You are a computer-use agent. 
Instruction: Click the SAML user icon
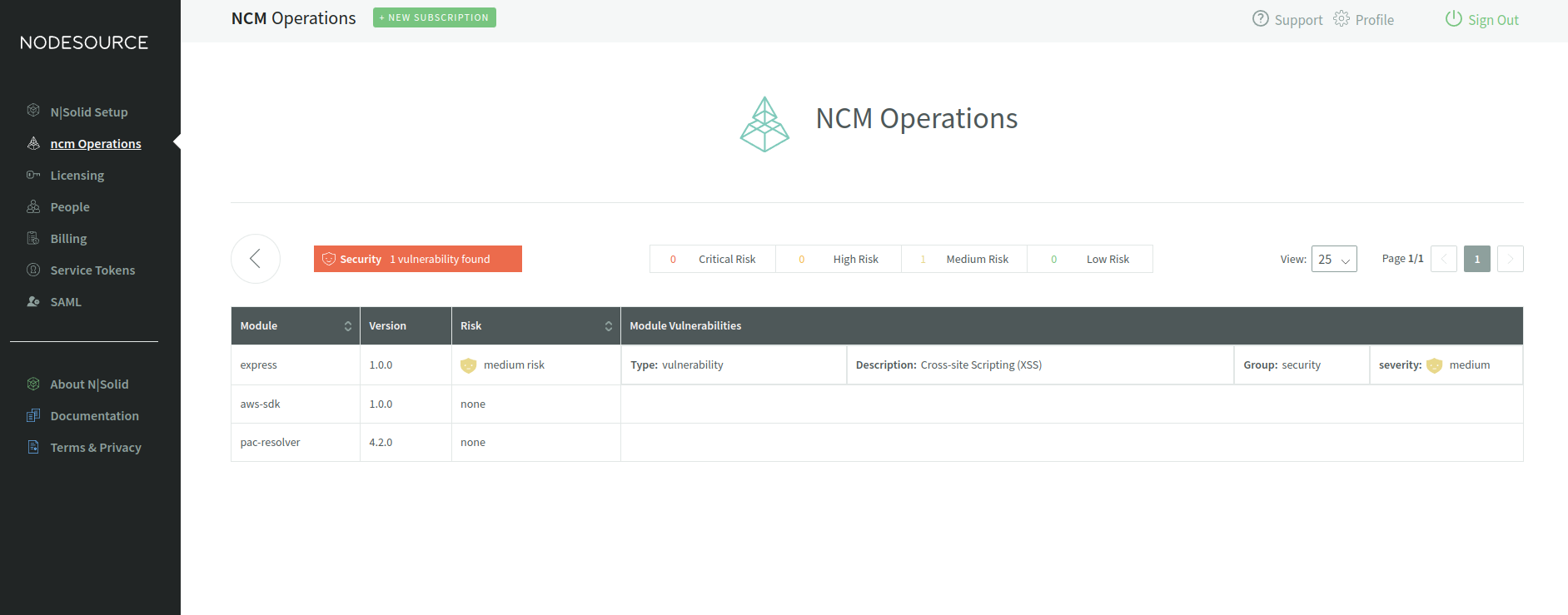33,301
